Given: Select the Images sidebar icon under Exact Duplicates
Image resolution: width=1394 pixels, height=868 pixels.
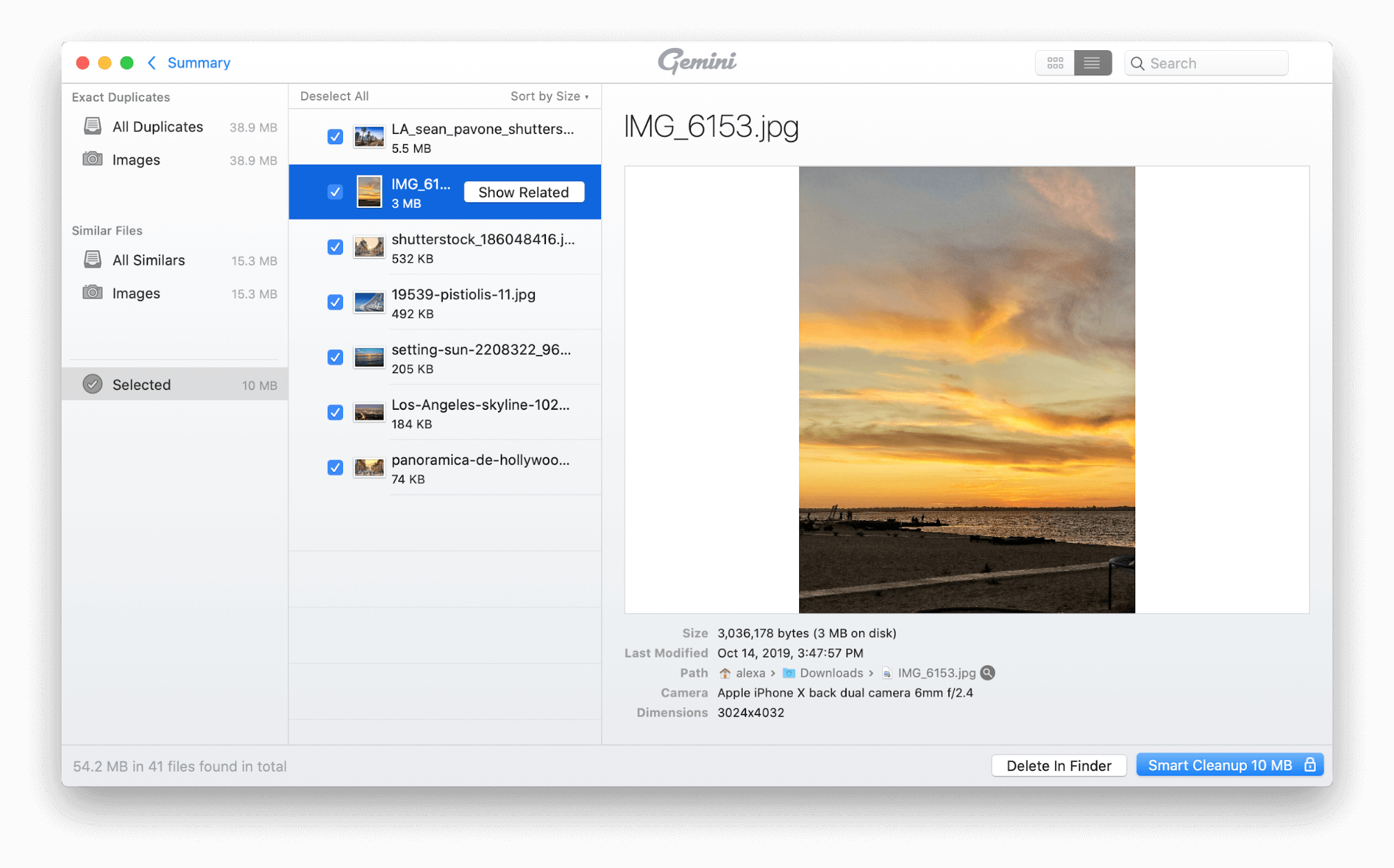Looking at the screenshot, I should point(93,159).
